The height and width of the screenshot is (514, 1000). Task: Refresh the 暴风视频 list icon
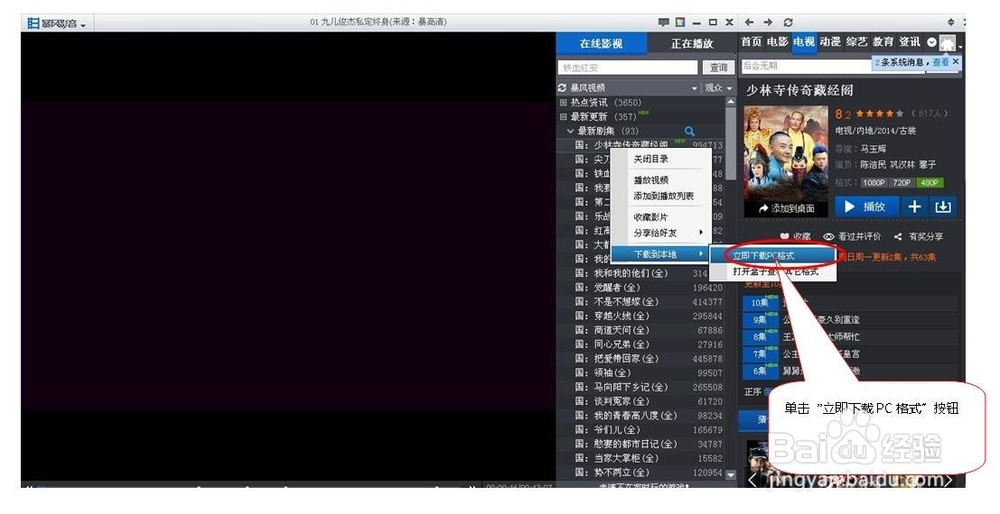coord(562,88)
